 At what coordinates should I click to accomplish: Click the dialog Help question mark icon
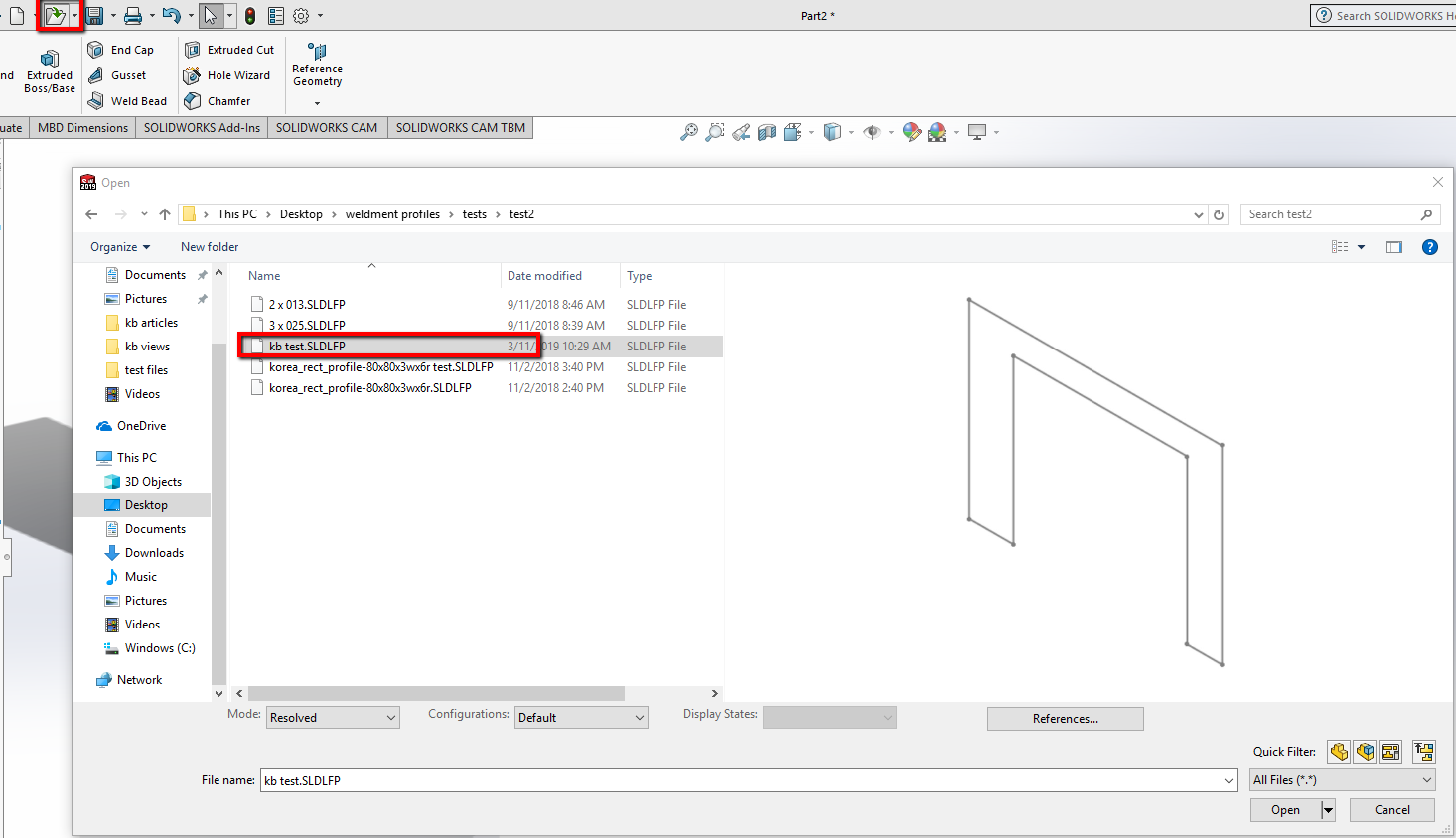pyautogui.click(x=1429, y=247)
